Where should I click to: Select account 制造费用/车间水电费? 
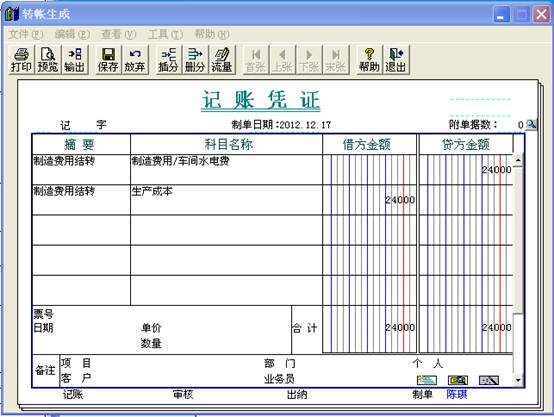pos(226,169)
